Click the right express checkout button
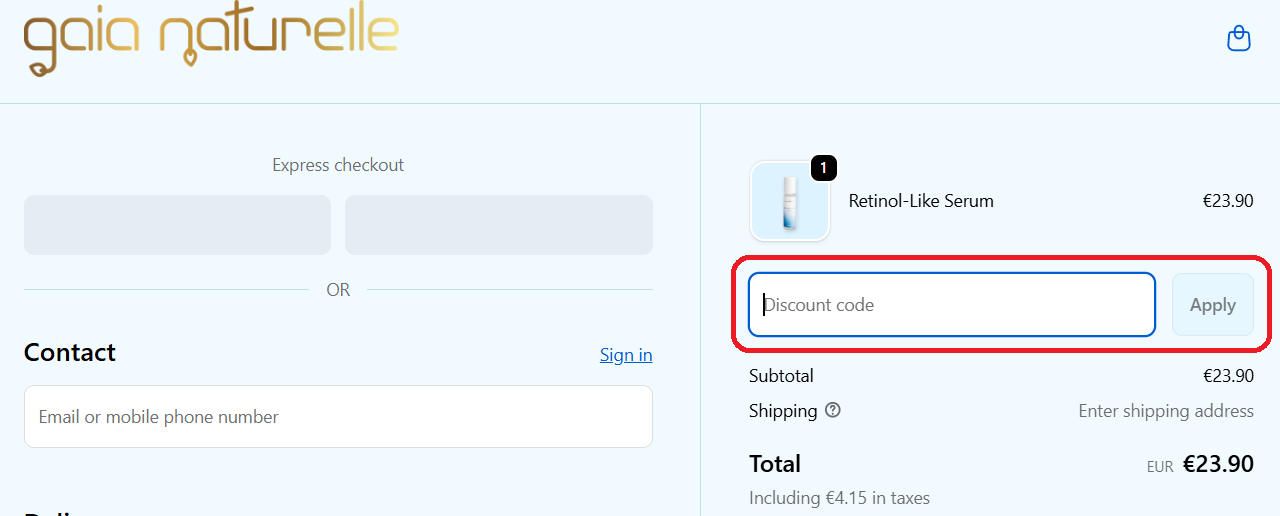The width and height of the screenshot is (1280, 516). tap(498, 225)
